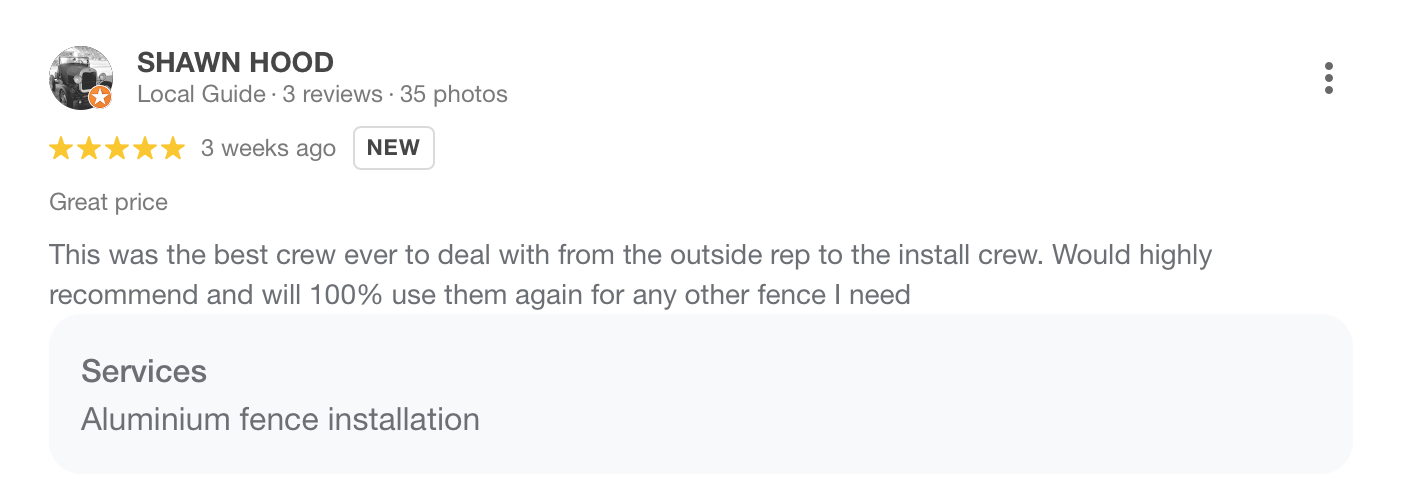Click the NEW badge beside the timestamp
The image size is (1407, 500).
(393, 149)
